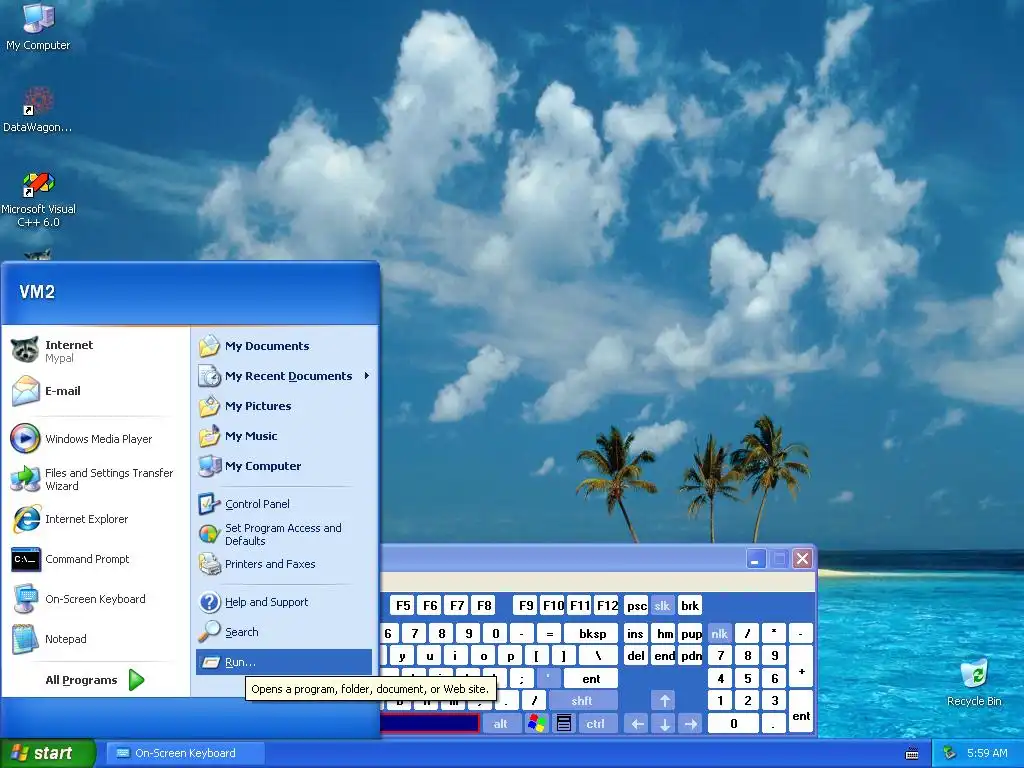Open Set Program Access and Defaults
This screenshot has width=1024, height=768.
[284, 534]
